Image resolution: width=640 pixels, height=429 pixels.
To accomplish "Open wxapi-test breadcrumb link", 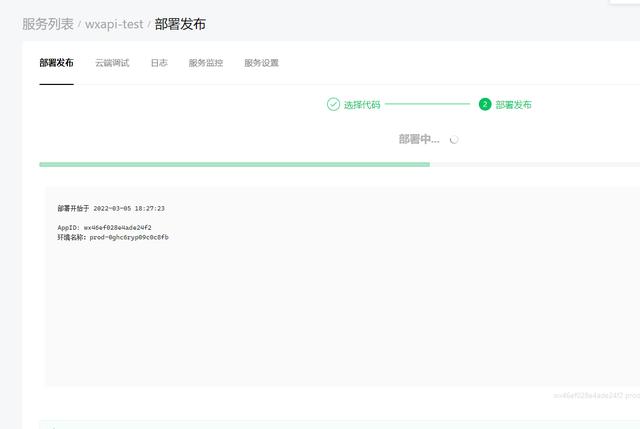I will tap(114, 24).
